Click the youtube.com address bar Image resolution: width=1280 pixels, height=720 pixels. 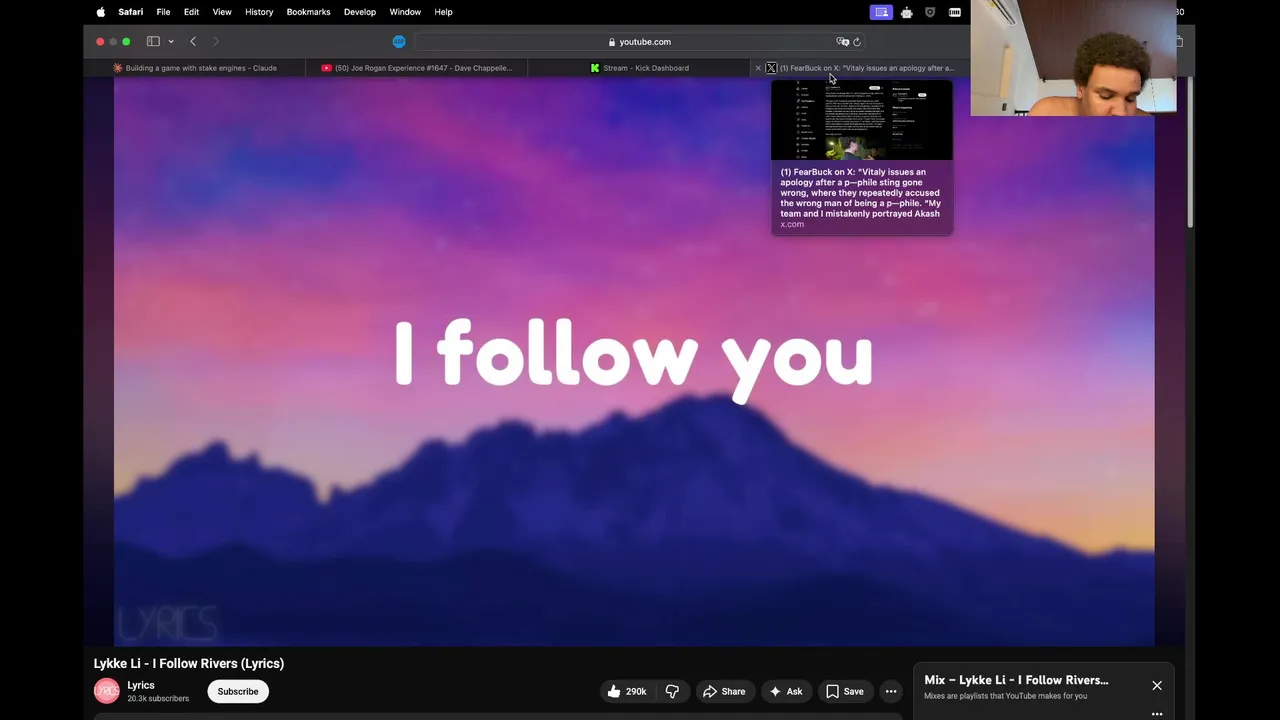point(640,42)
